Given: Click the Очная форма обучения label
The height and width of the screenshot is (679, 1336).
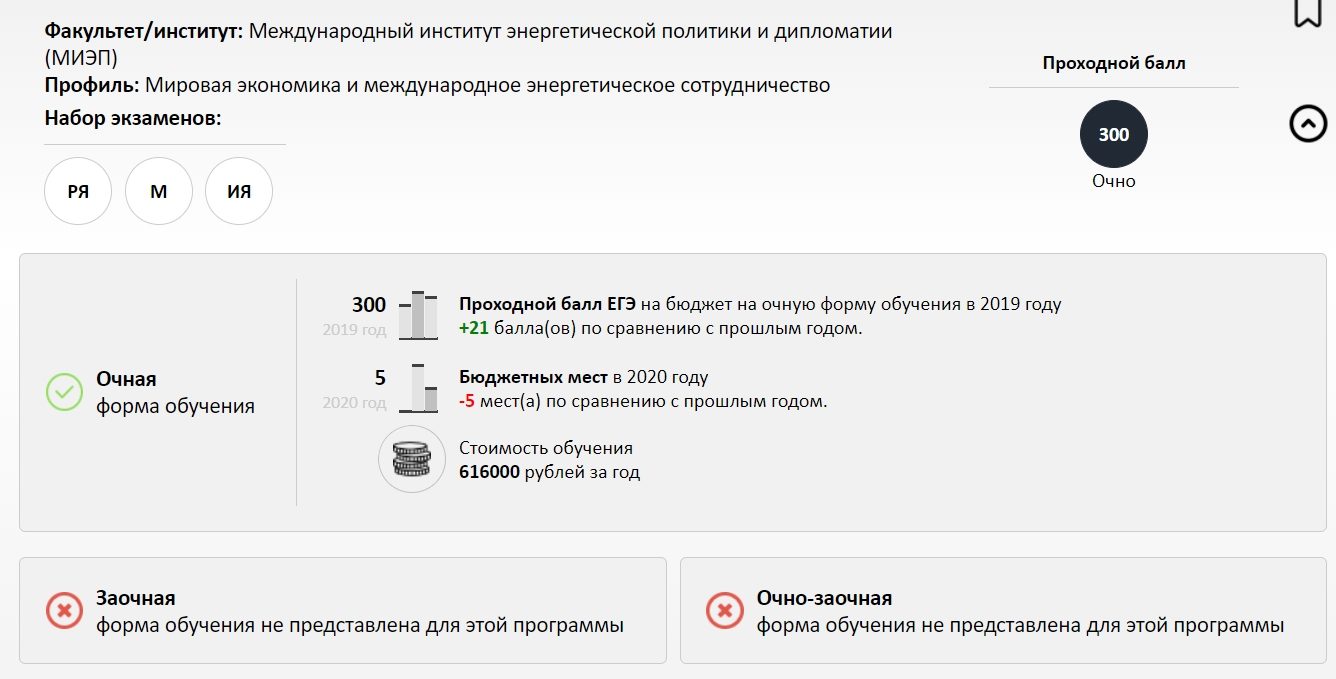Looking at the screenshot, I should [x=175, y=392].
